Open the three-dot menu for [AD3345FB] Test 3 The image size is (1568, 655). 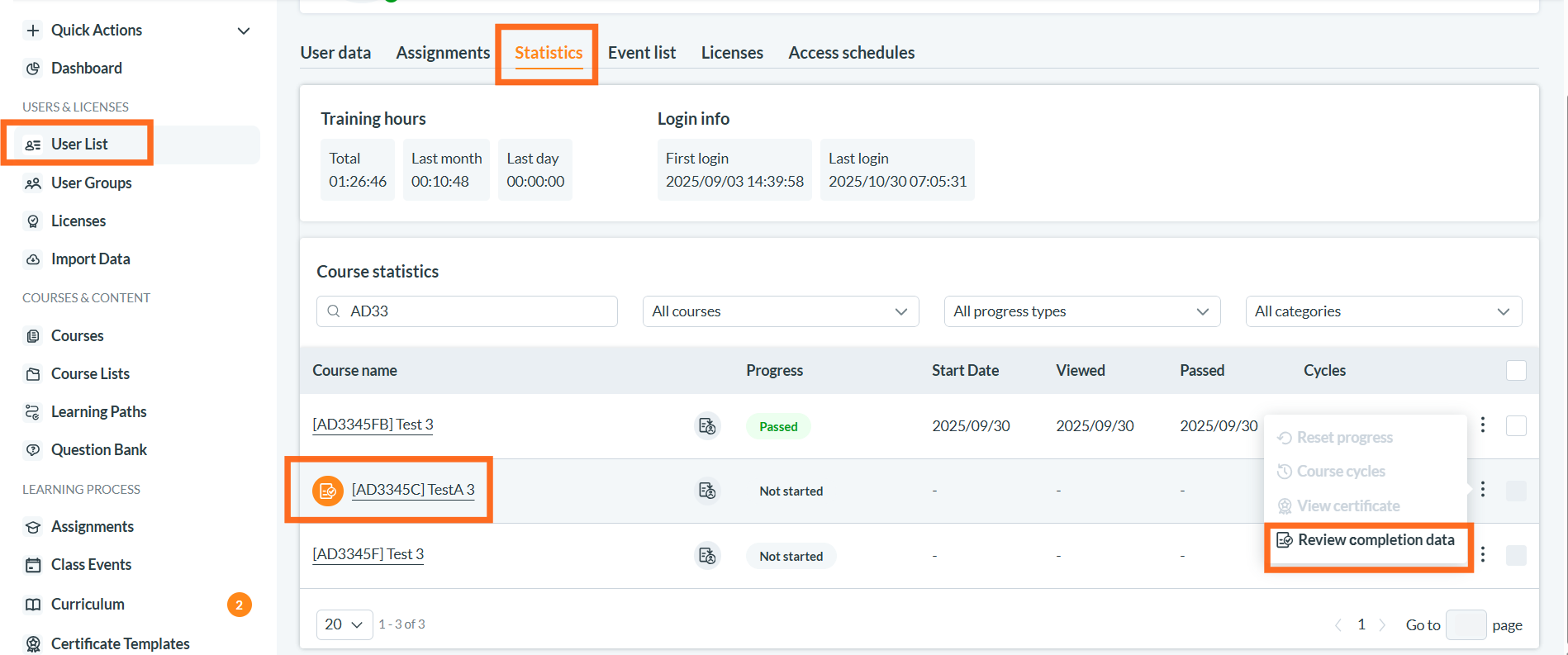point(1483,425)
